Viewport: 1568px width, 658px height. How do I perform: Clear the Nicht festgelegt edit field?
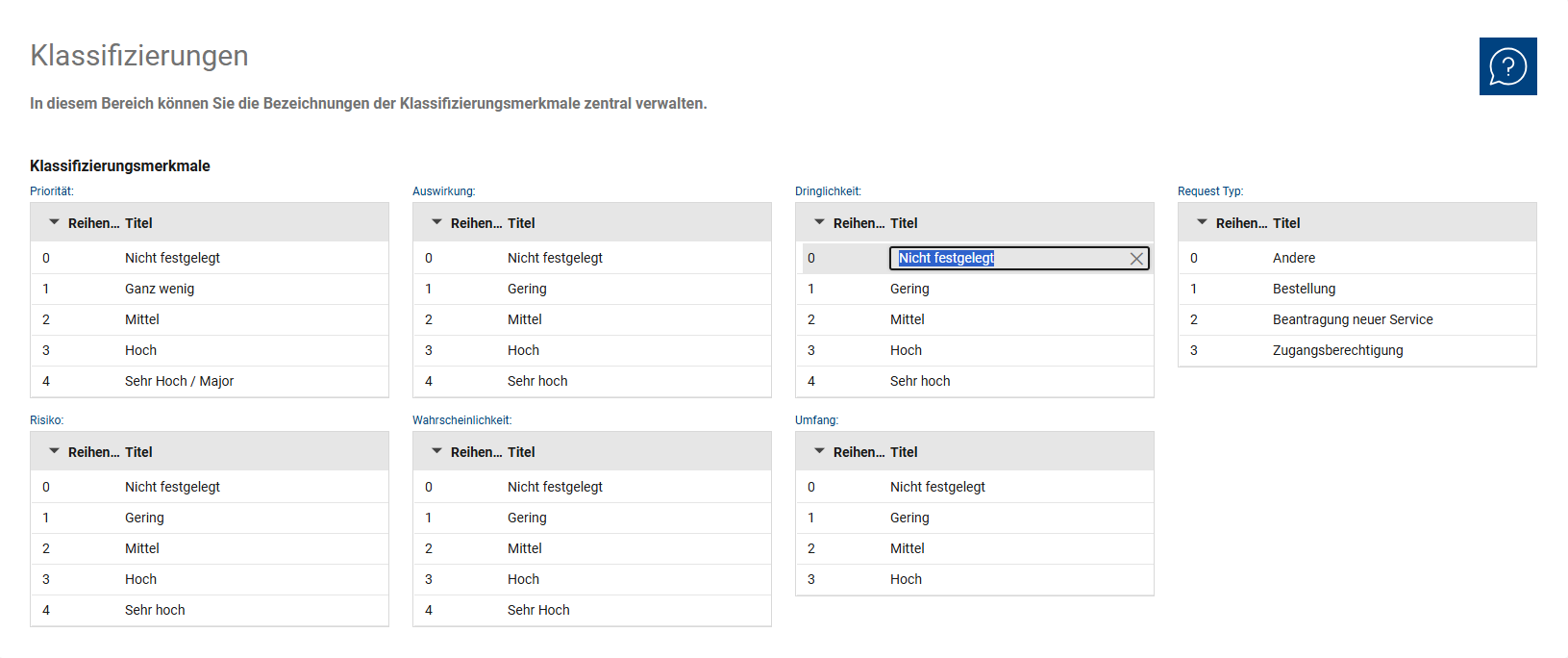[x=1136, y=258]
